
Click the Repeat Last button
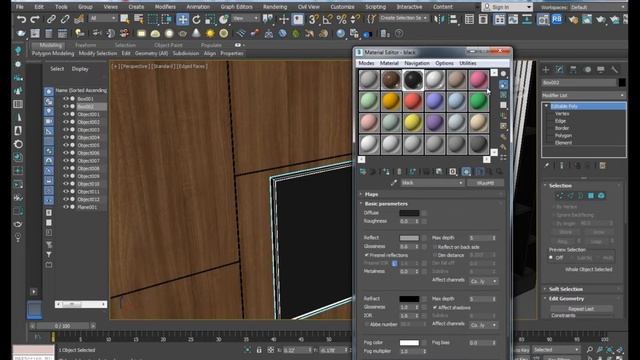pyautogui.click(x=581, y=309)
